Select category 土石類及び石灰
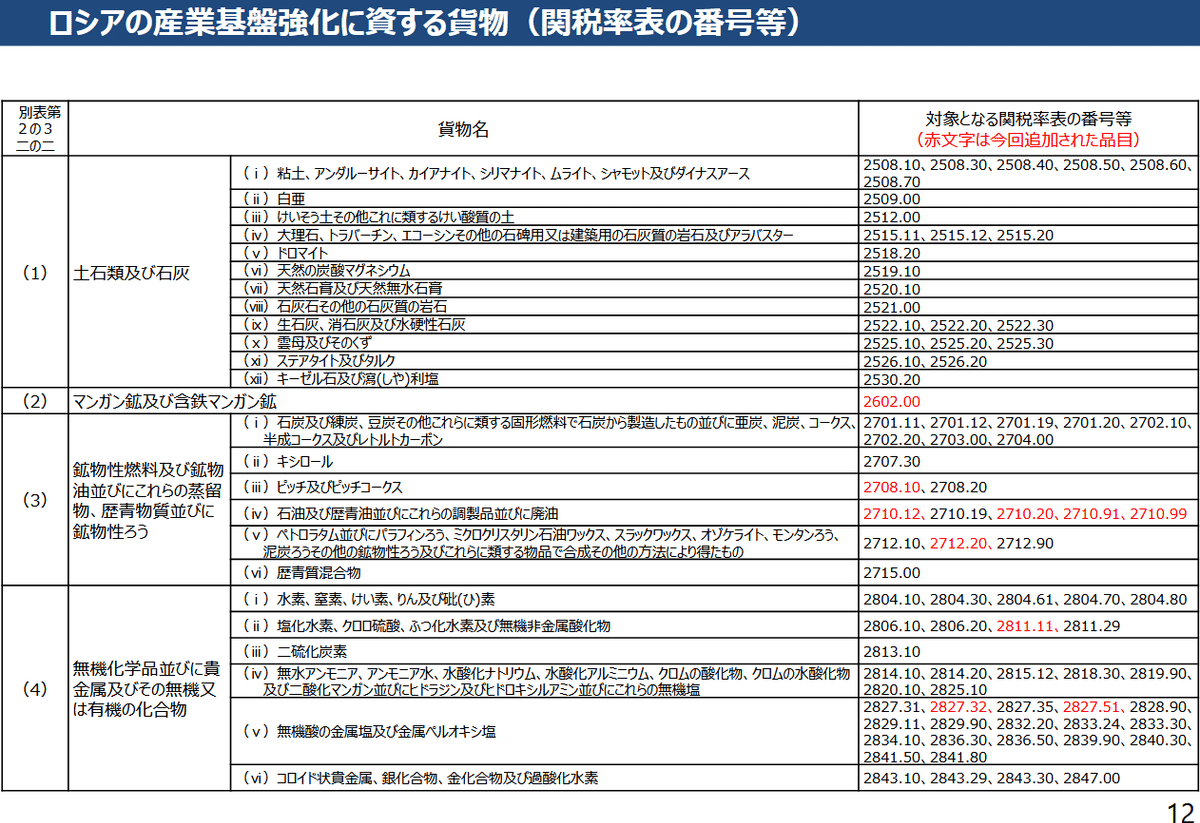 pos(131,272)
